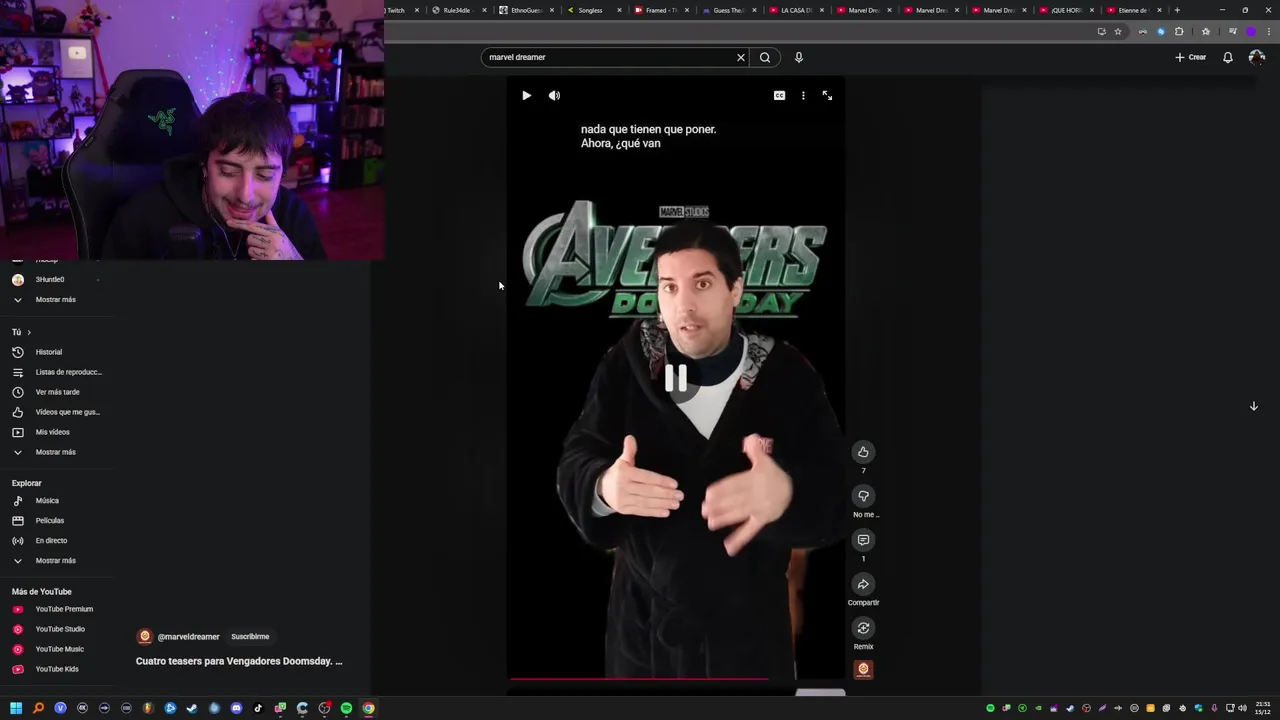Toggle closed captions on the Short
Image resolution: width=1280 pixels, height=720 pixels.
[x=779, y=96]
